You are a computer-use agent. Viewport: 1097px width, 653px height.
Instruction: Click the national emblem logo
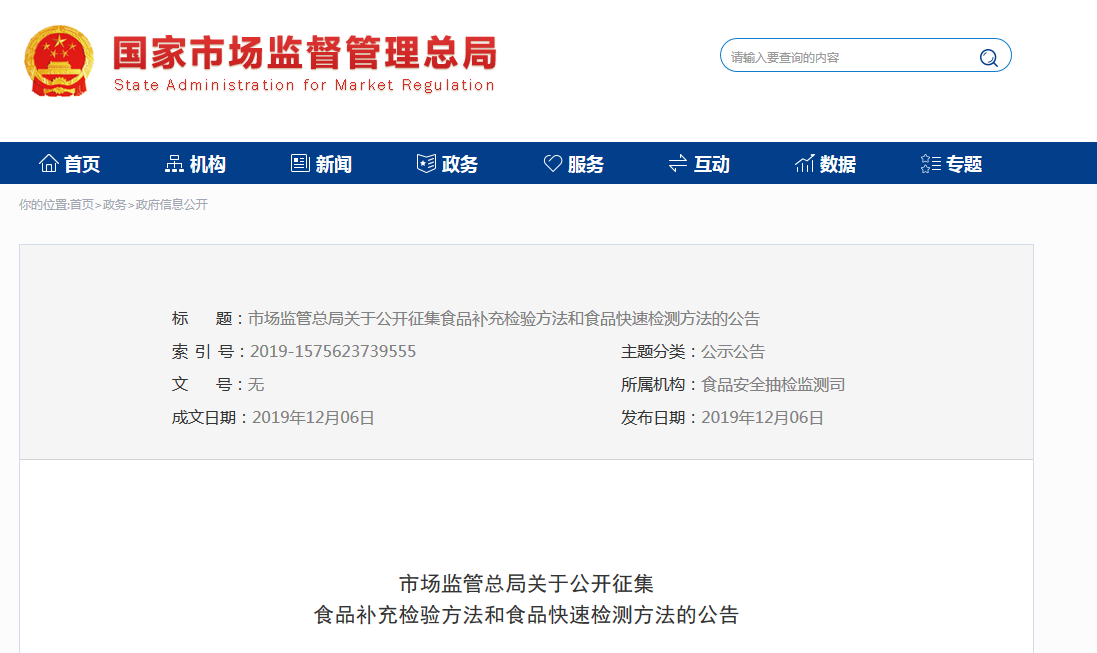(59, 61)
